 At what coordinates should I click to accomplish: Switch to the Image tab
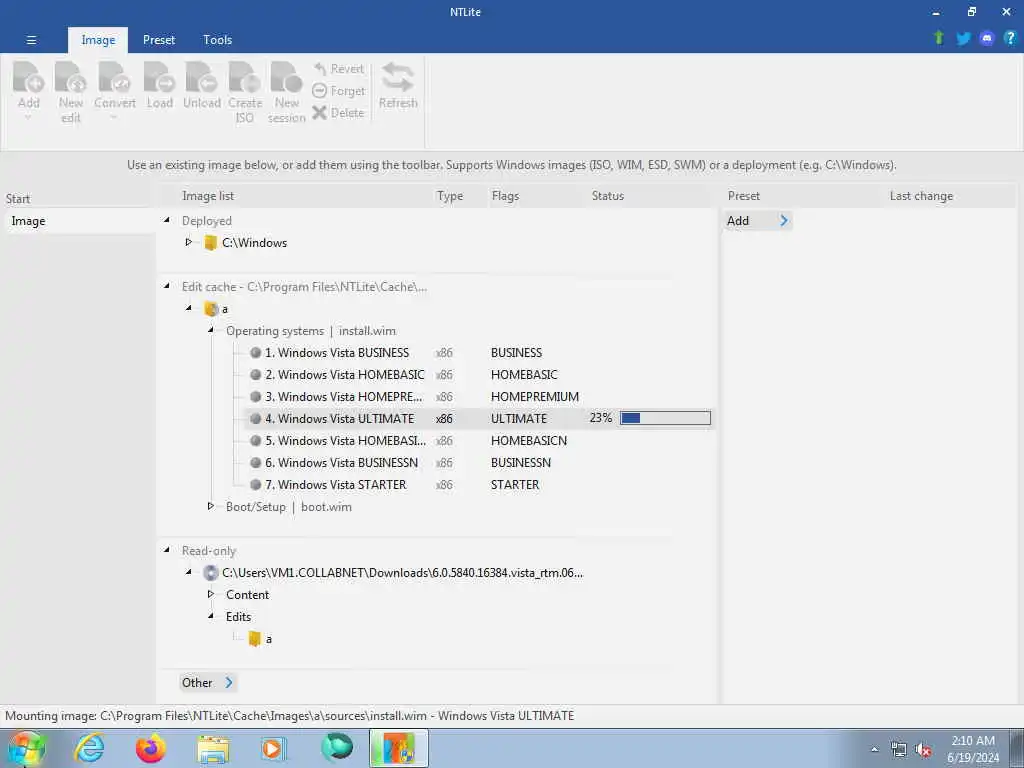(98, 40)
